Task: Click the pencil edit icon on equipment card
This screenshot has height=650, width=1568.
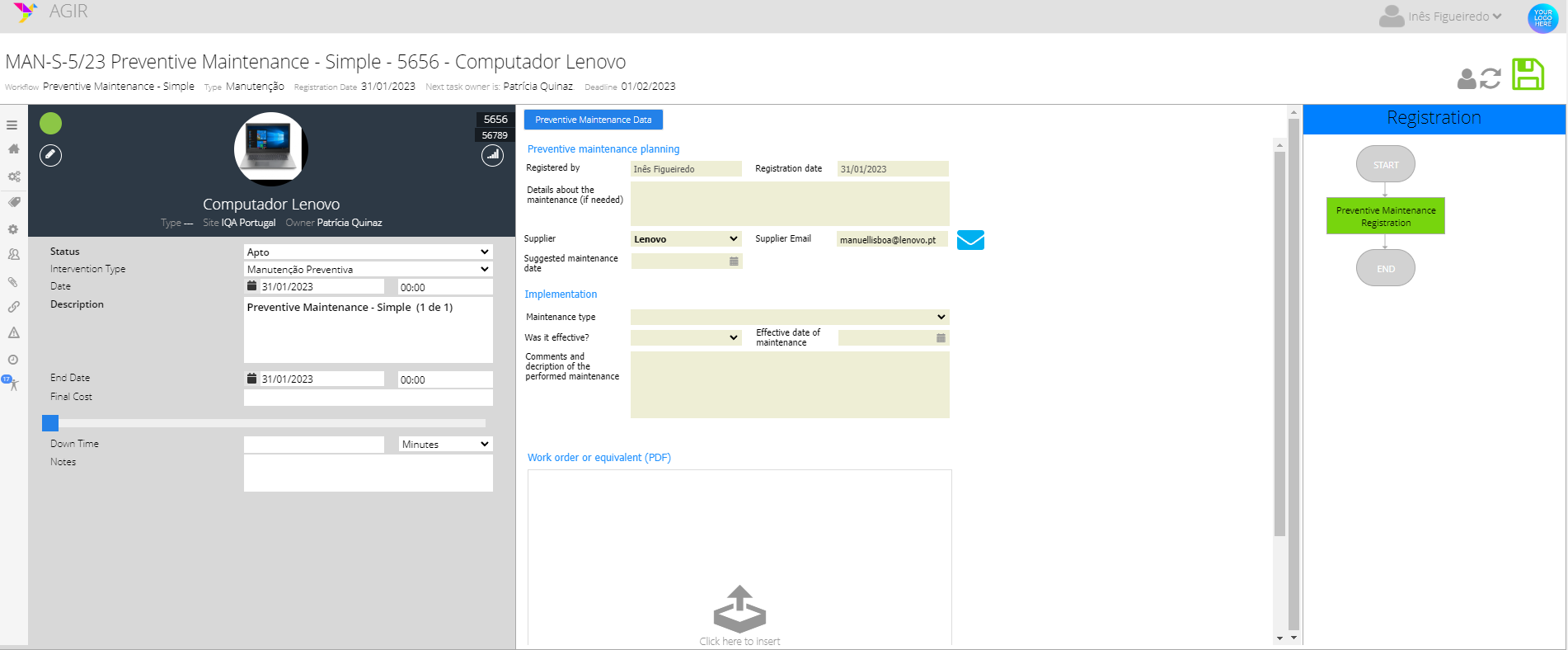Action: coord(51,155)
